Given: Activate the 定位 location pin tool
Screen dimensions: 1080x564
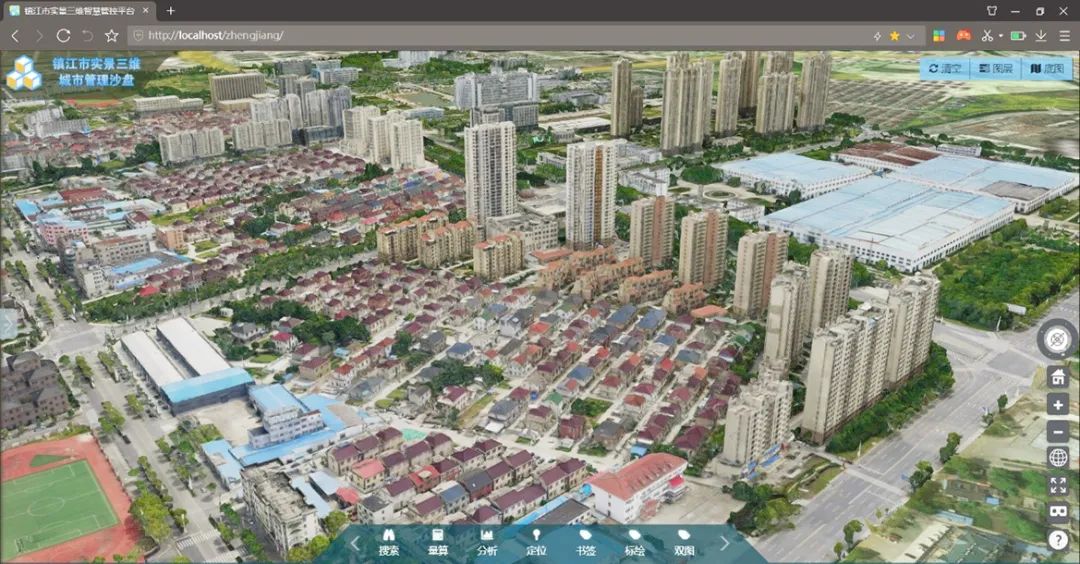Looking at the screenshot, I should coord(536,541).
